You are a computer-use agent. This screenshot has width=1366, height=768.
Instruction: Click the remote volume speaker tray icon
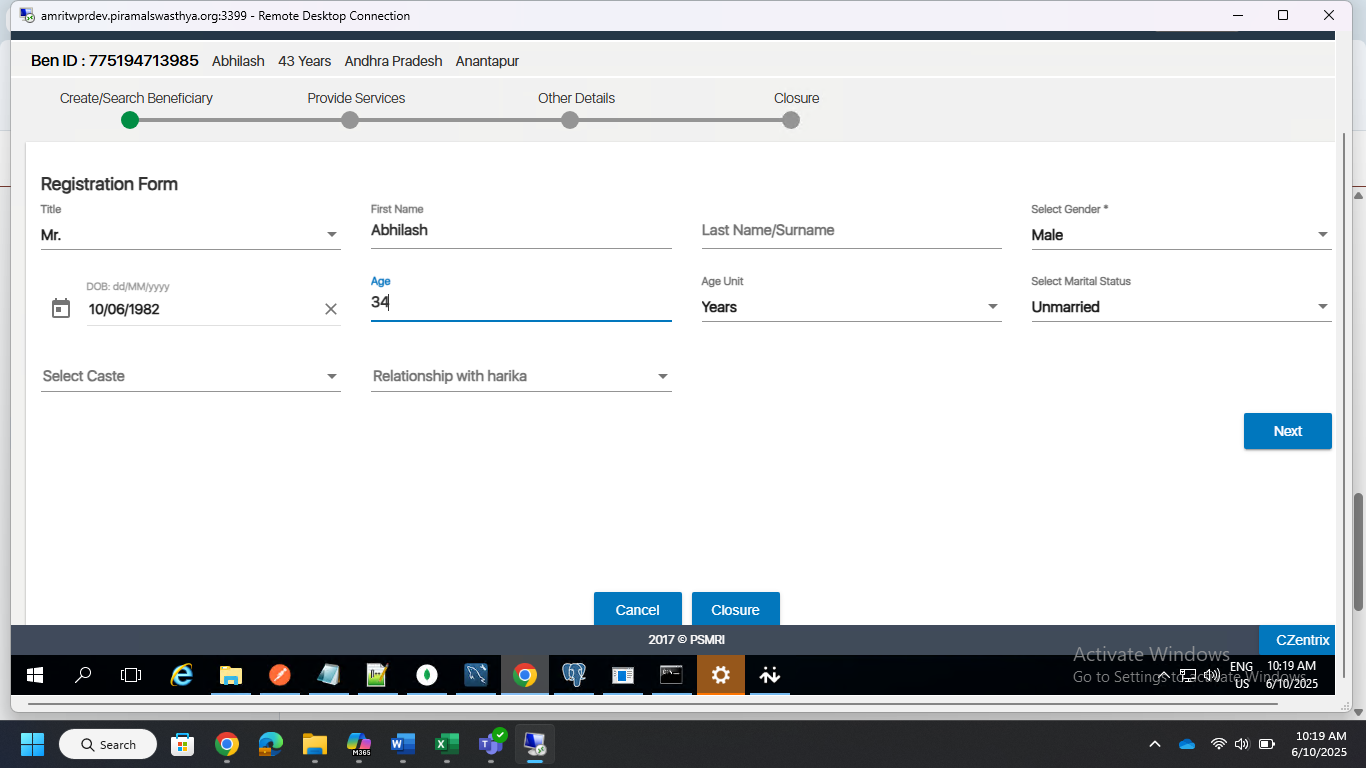pos(1211,675)
